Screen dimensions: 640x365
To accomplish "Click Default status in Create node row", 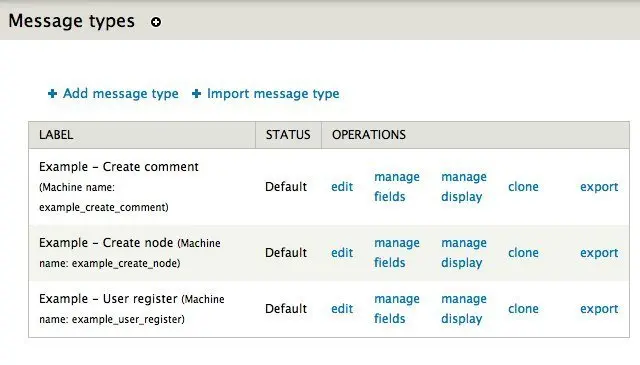I will tap(286, 253).
